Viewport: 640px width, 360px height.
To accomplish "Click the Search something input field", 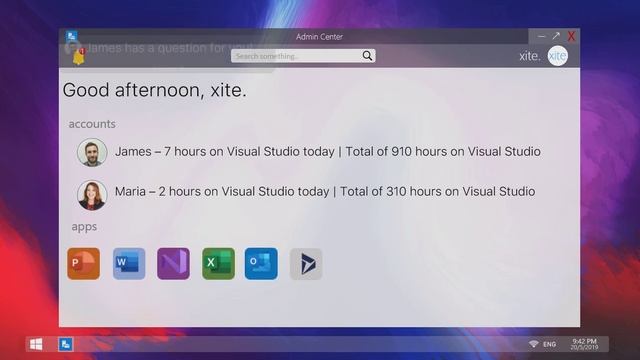I will (303, 56).
